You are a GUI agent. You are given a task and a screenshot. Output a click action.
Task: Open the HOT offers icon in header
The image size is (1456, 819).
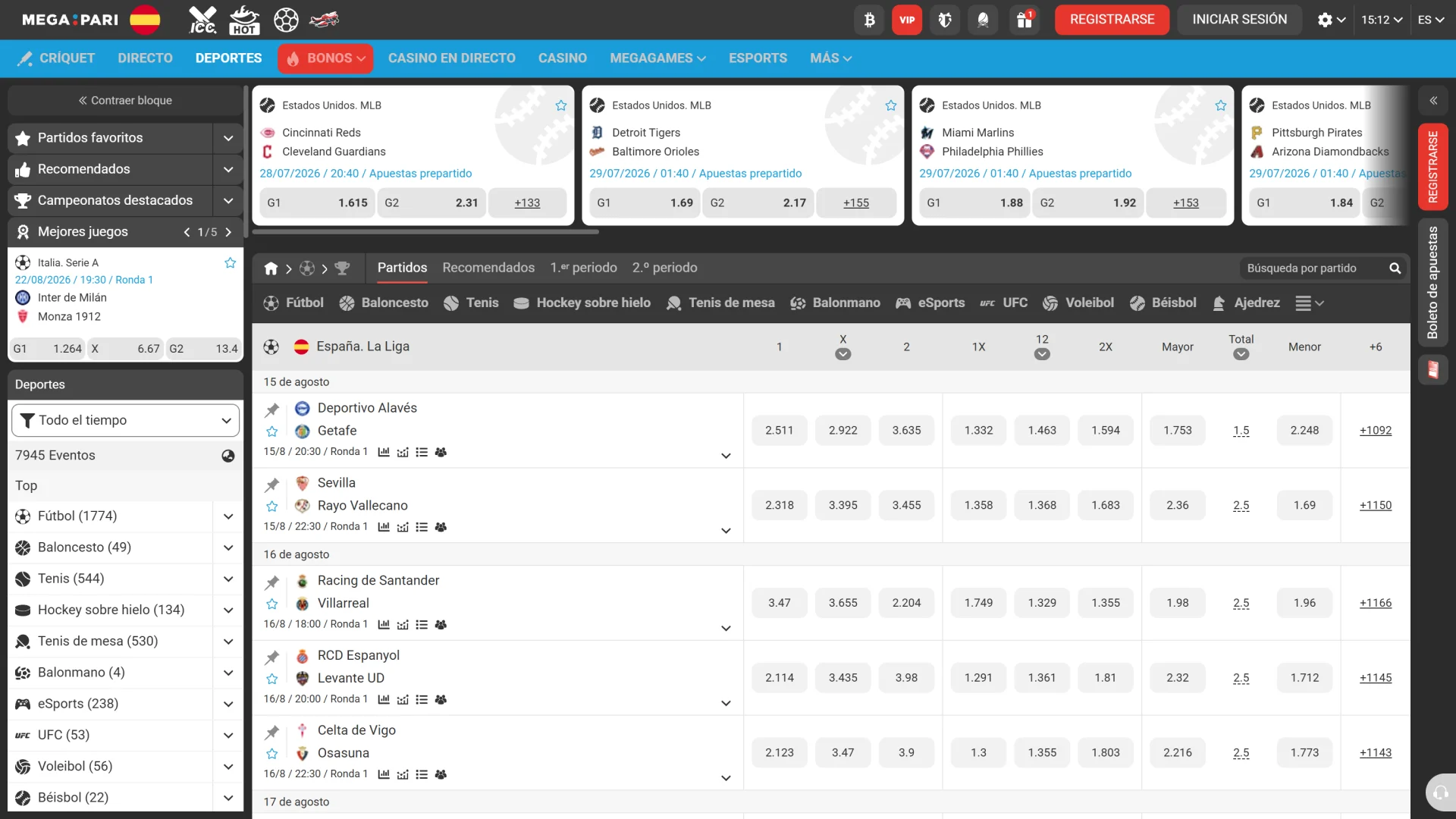point(244,20)
